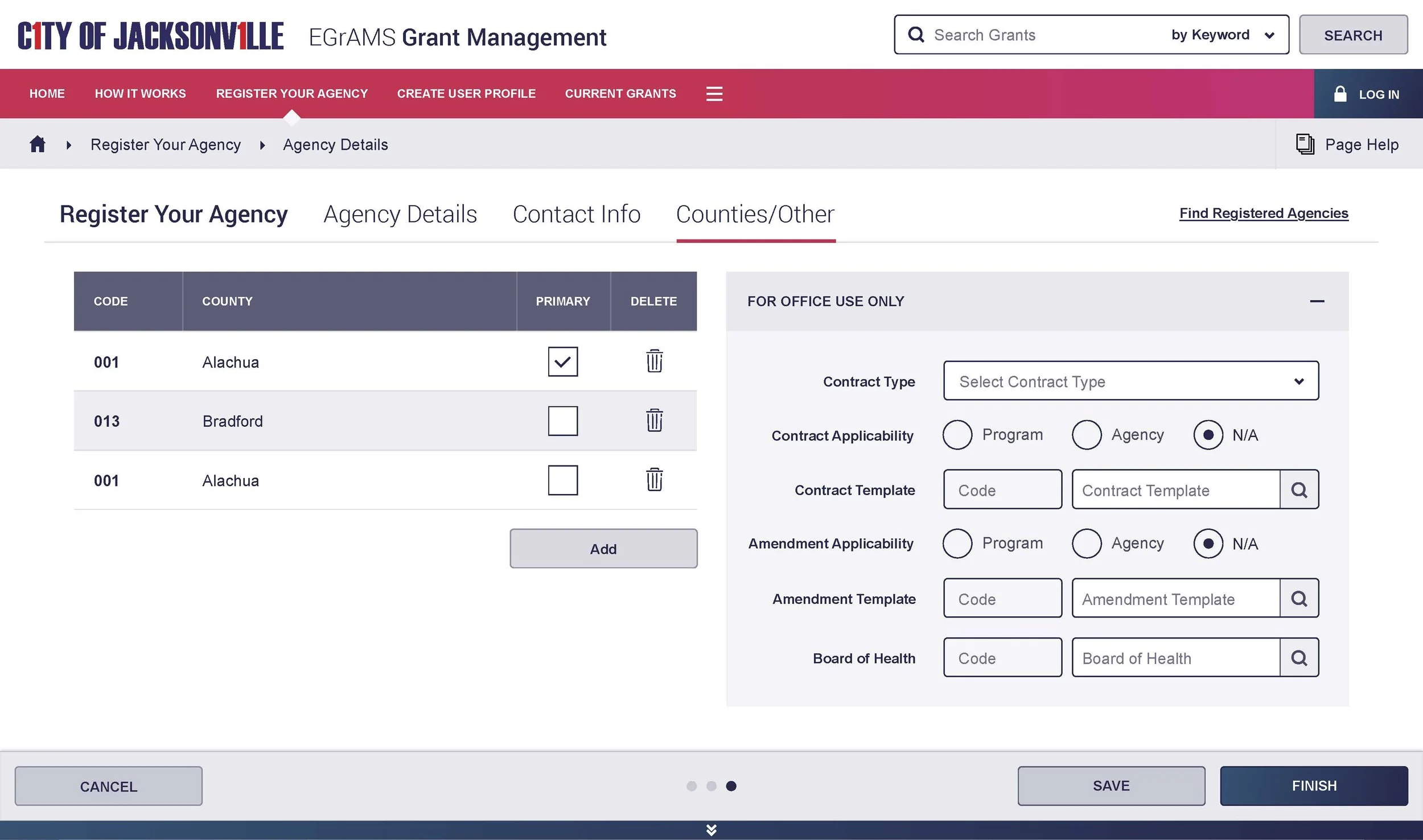
Task: Uncheck Primary checkbox for first Alachua row
Action: tap(562, 361)
